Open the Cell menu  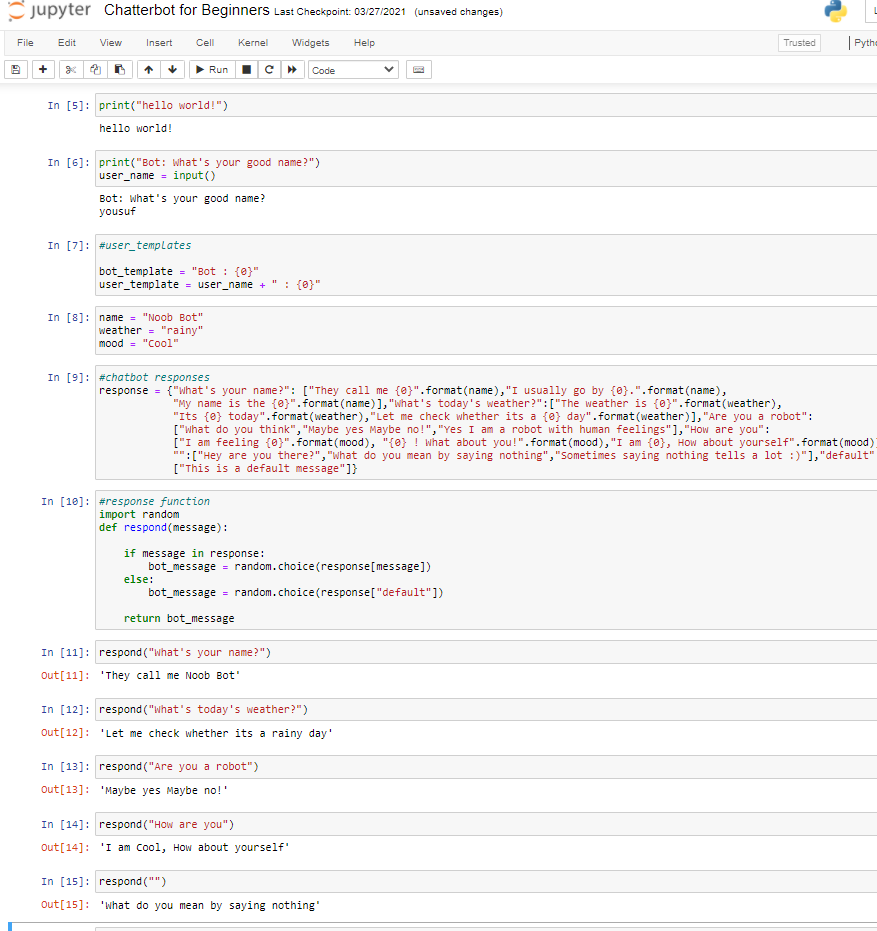(205, 43)
